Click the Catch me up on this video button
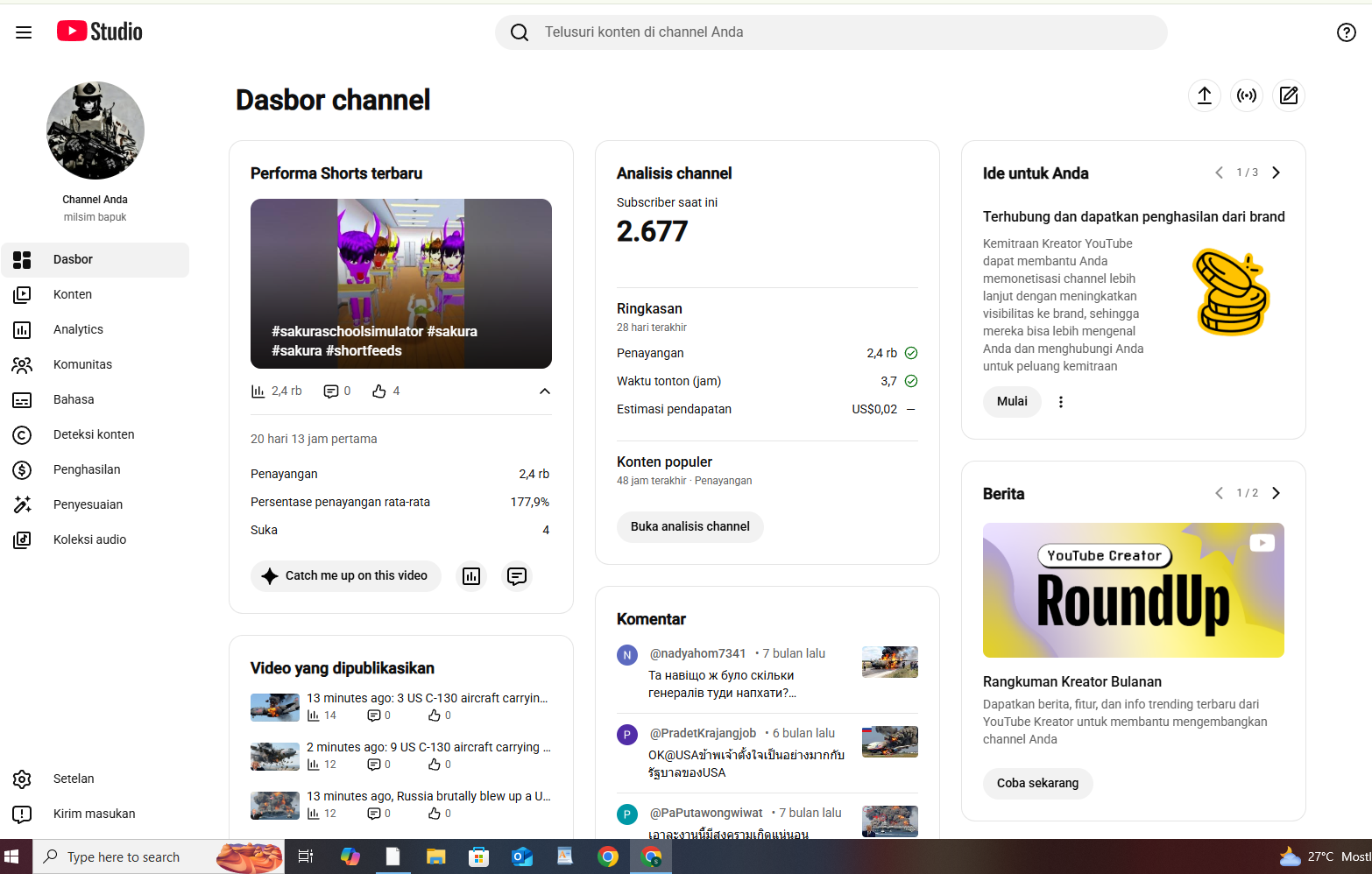 click(346, 576)
